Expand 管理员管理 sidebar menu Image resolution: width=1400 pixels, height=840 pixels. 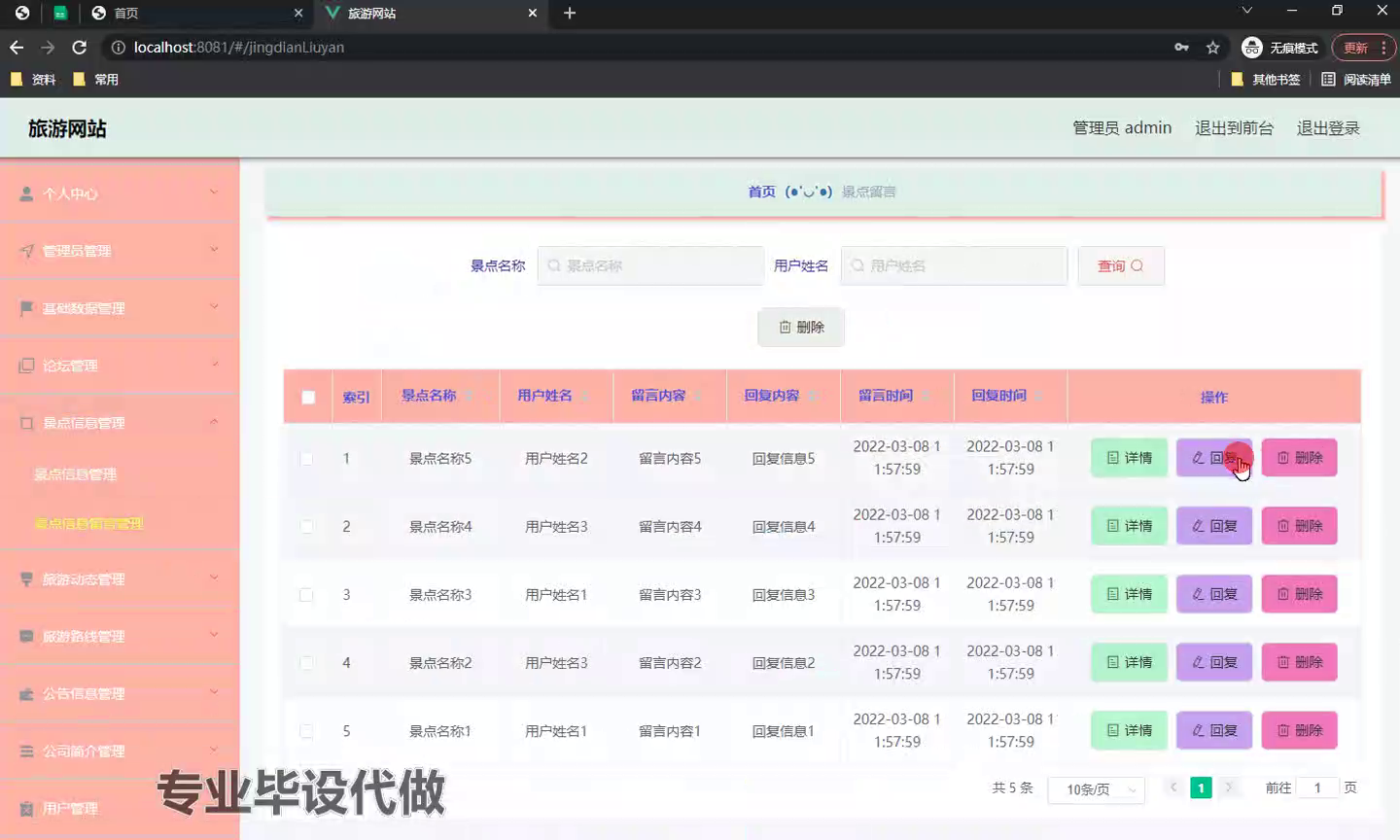tap(120, 251)
